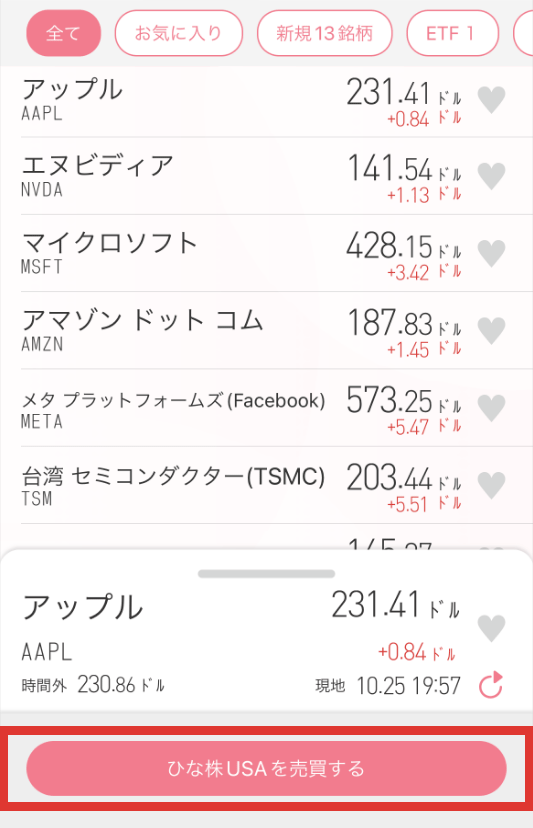Switch to お気に入り tab
The height and width of the screenshot is (828, 533).
179,33
